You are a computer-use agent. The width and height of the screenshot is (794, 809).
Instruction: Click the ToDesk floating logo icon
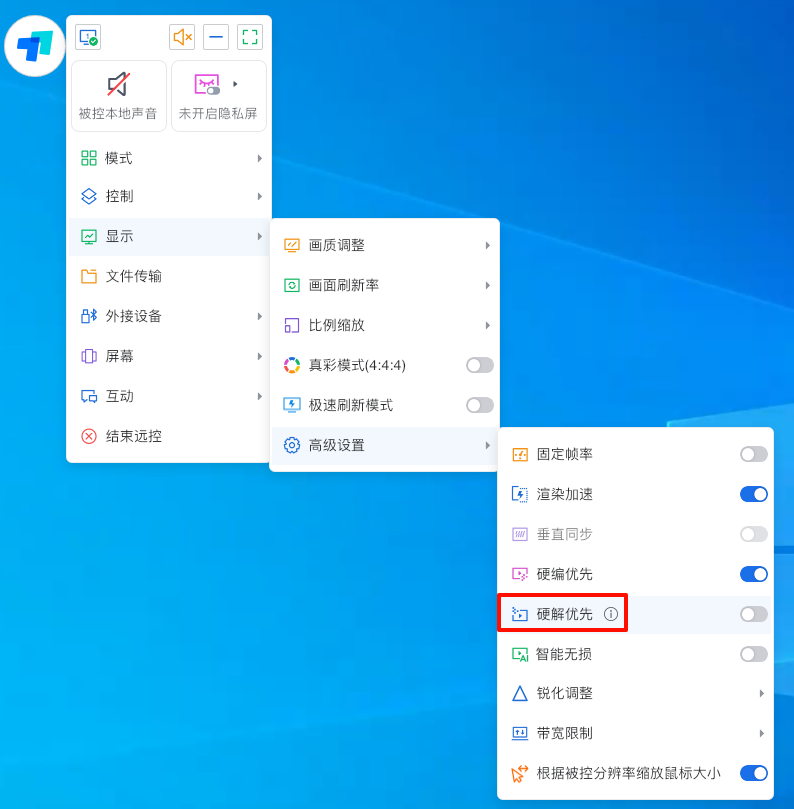pyautogui.click(x=35, y=46)
